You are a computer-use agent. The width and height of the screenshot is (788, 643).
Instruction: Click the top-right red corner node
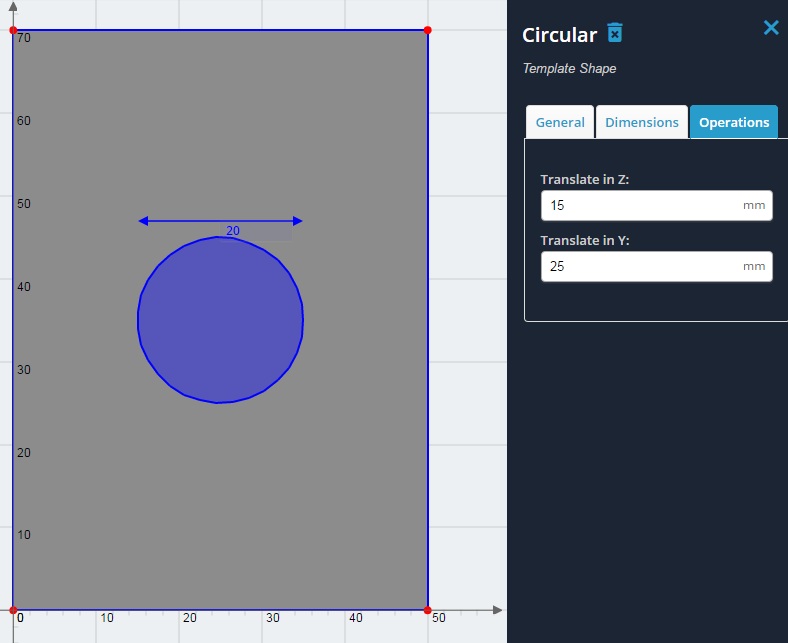427,30
